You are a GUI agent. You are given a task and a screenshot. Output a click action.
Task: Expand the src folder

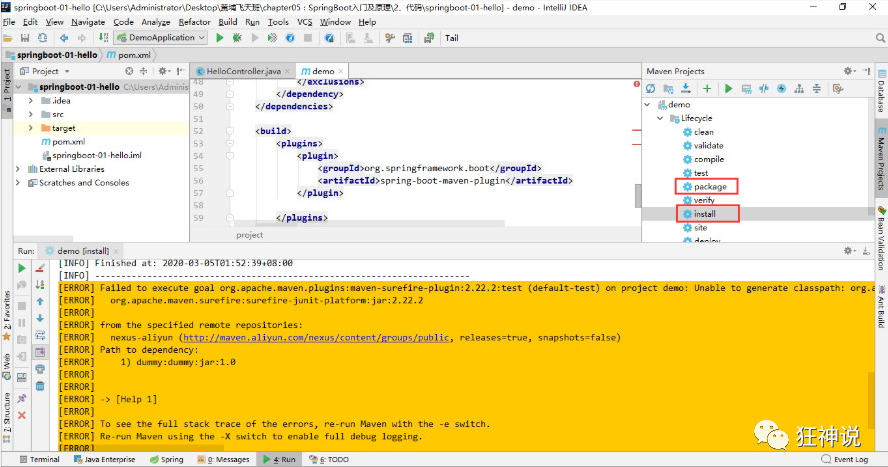31,114
